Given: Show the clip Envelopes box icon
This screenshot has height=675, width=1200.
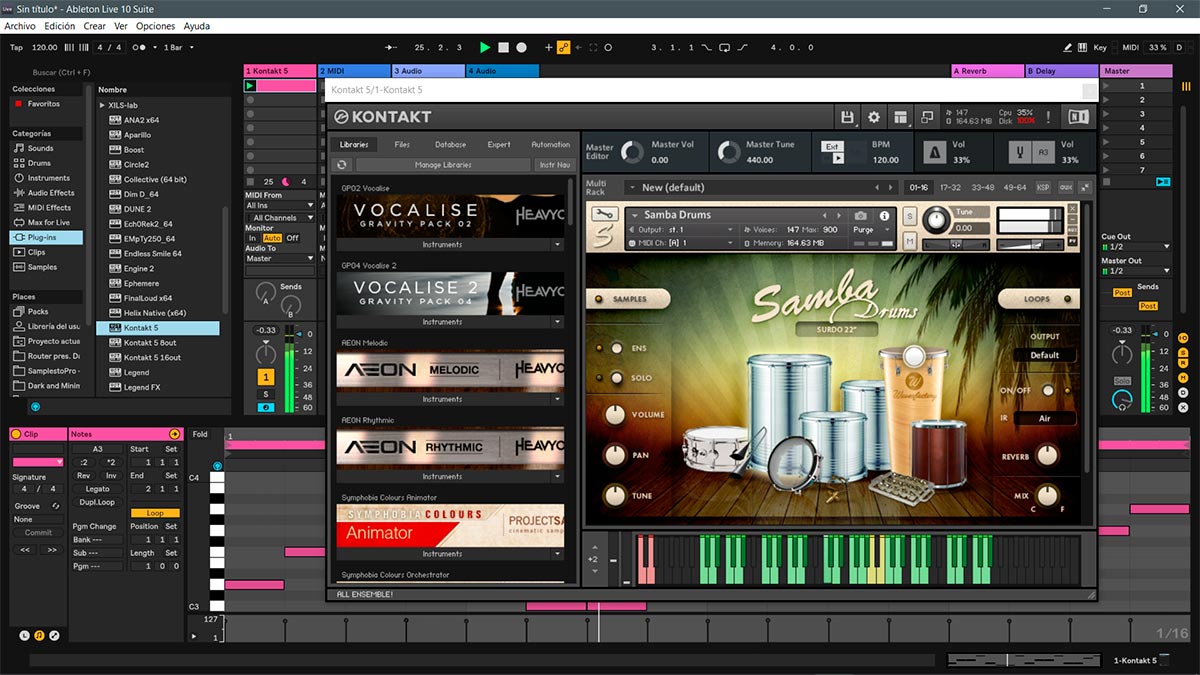Looking at the screenshot, I should point(54,635).
